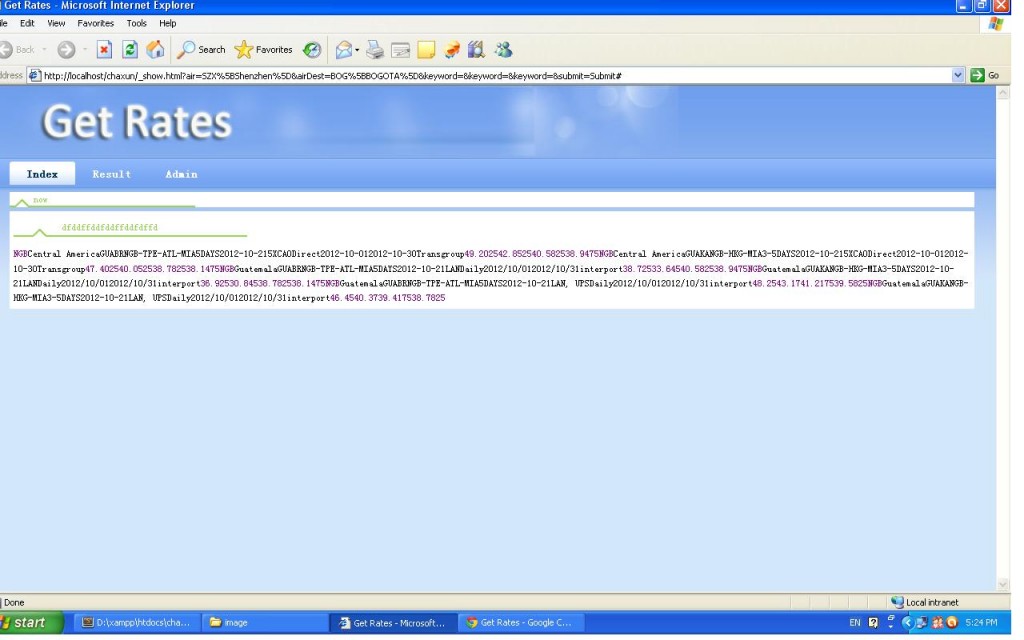This screenshot has height=640, width=1024.
Task: Open the Search magnifier toolbar button
Action: coord(201,50)
